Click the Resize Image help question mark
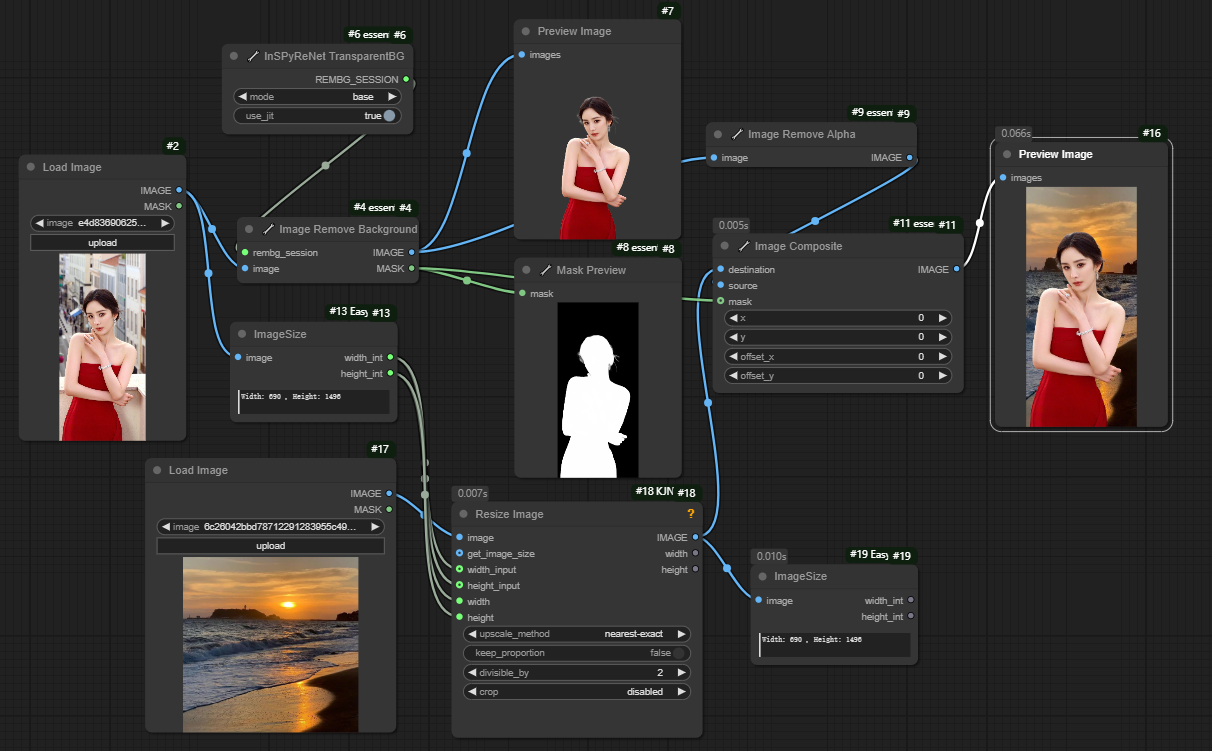This screenshot has width=1212, height=751. [690, 514]
